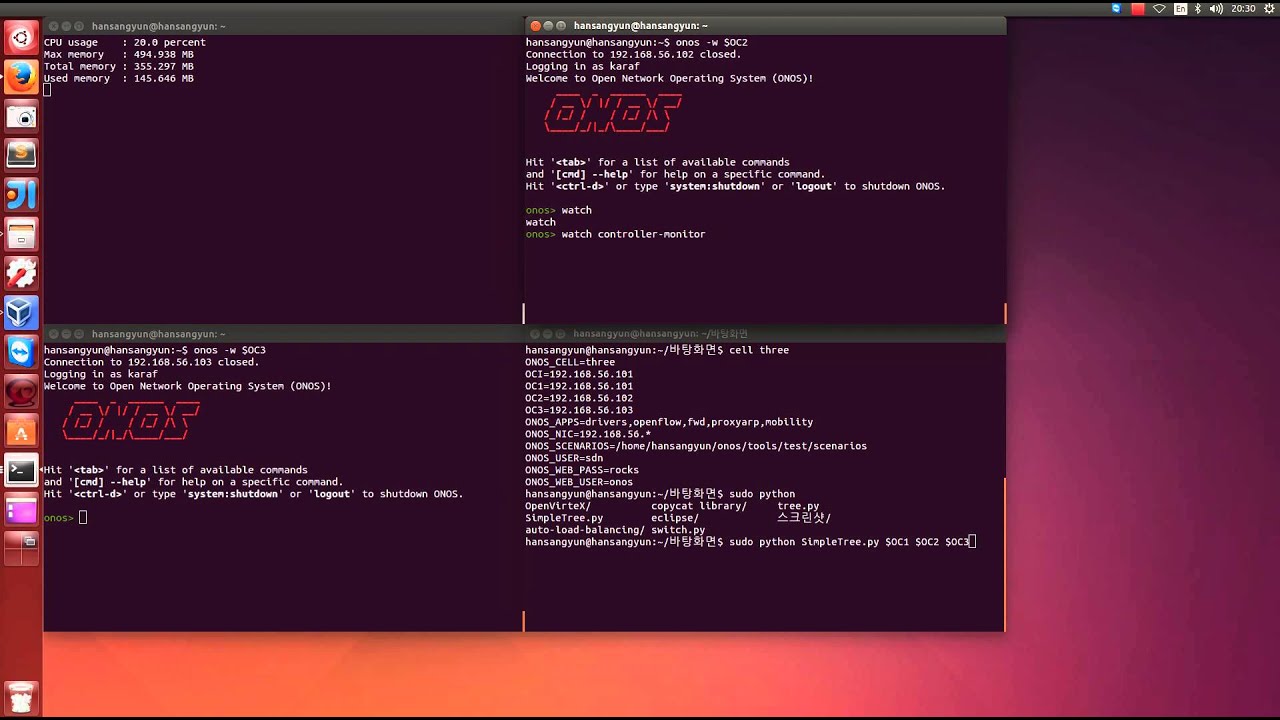Image resolution: width=1280 pixels, height=720 pixels.
Task: Open the blue JI application icon
Action: (x=21, y=195)
